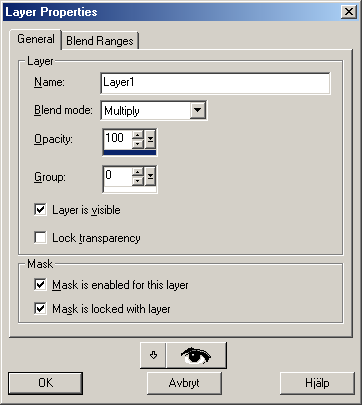Decrease Group value with down spinner arrow

[138, 181]
